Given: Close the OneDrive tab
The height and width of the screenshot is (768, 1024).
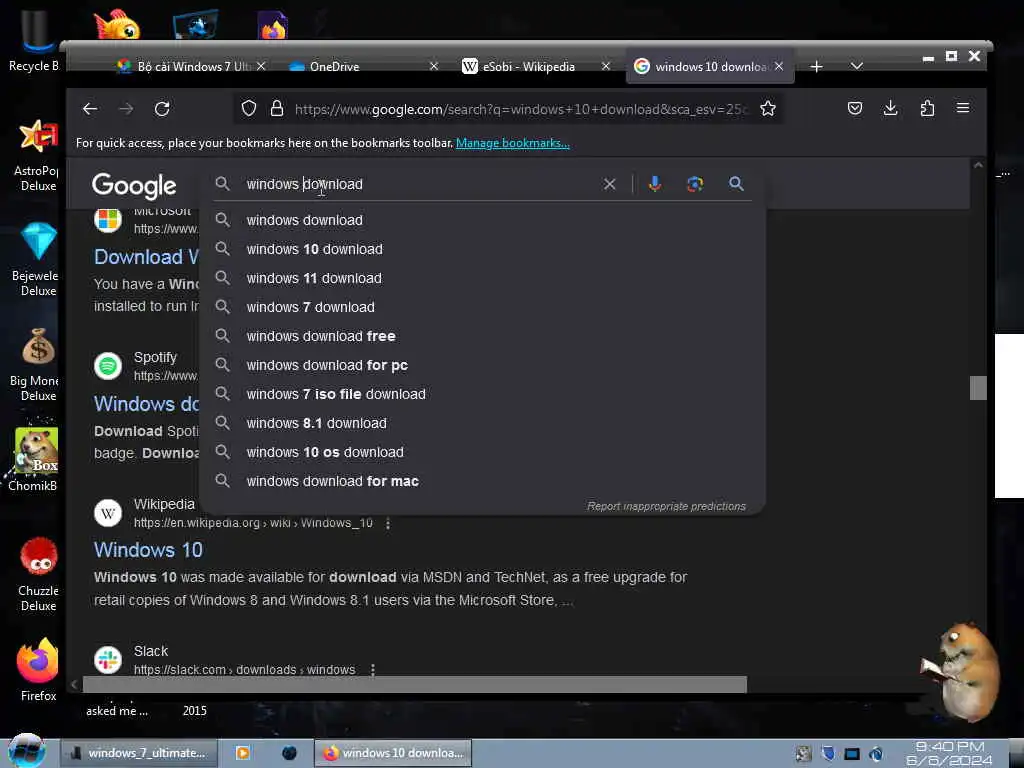Looking at the screenshot, I should click(434, 66).
